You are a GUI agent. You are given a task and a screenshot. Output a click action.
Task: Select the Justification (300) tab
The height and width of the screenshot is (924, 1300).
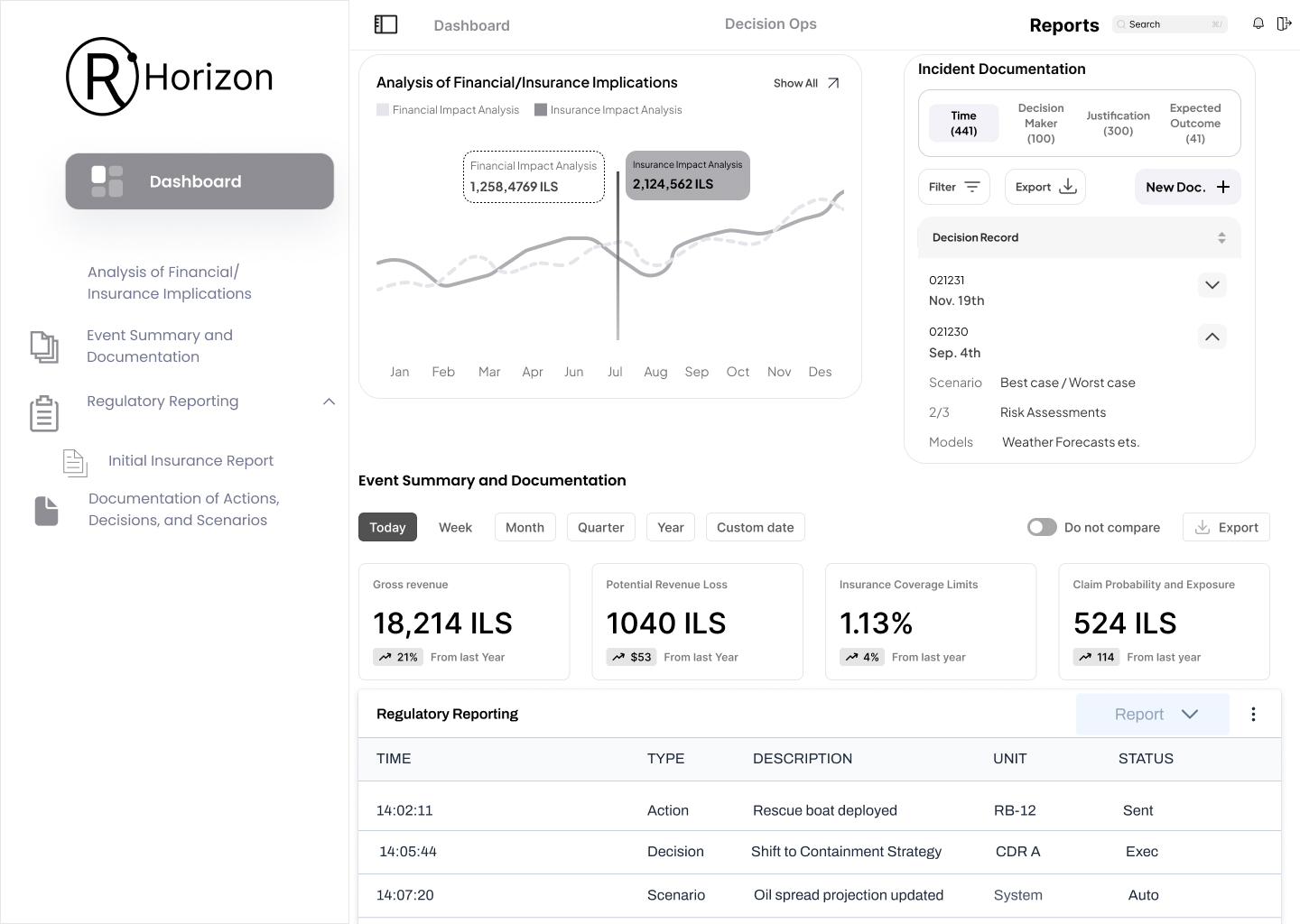click(1118, 123)
